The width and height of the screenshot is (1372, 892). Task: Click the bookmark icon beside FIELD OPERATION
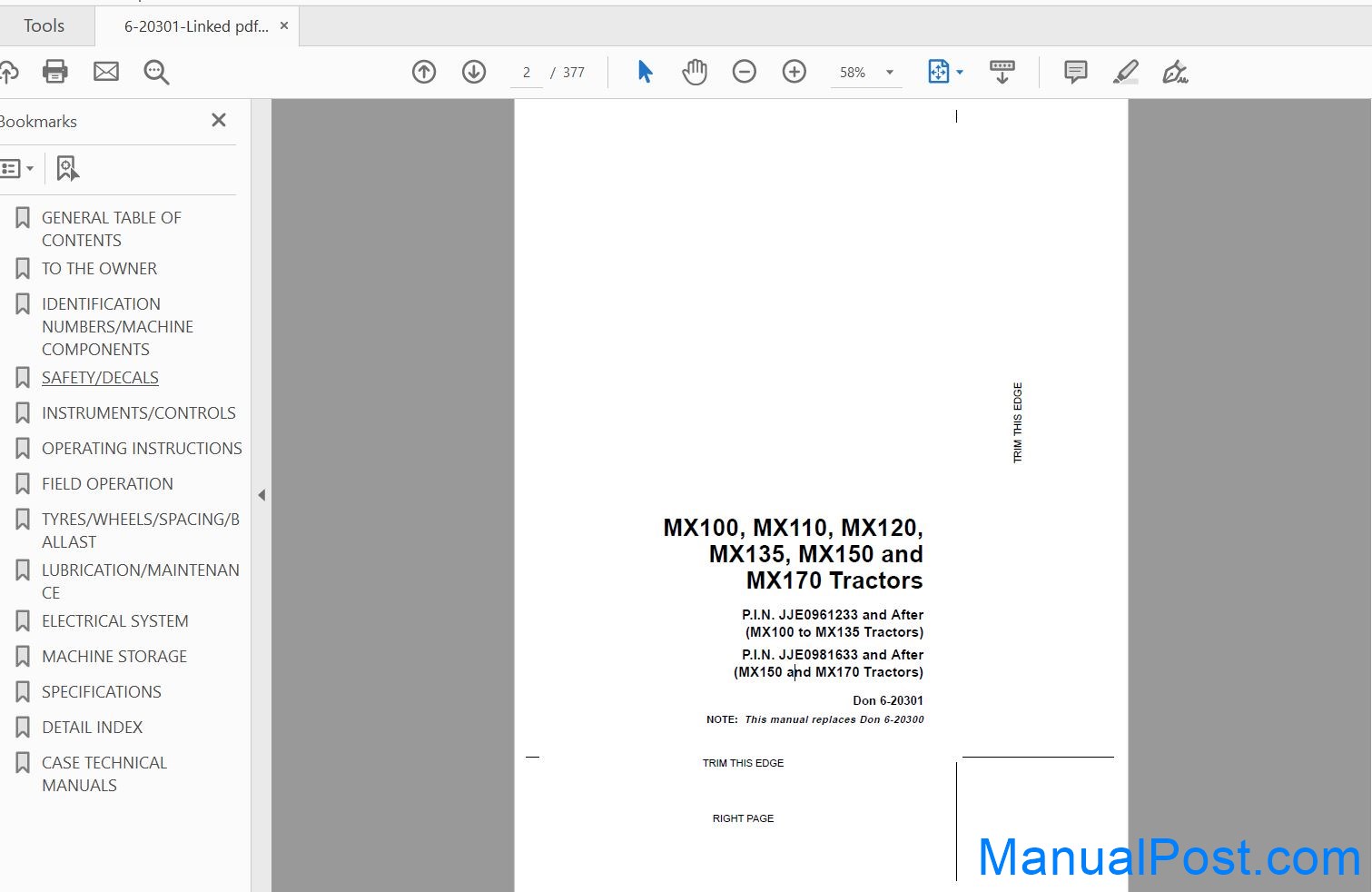(23, 484)
